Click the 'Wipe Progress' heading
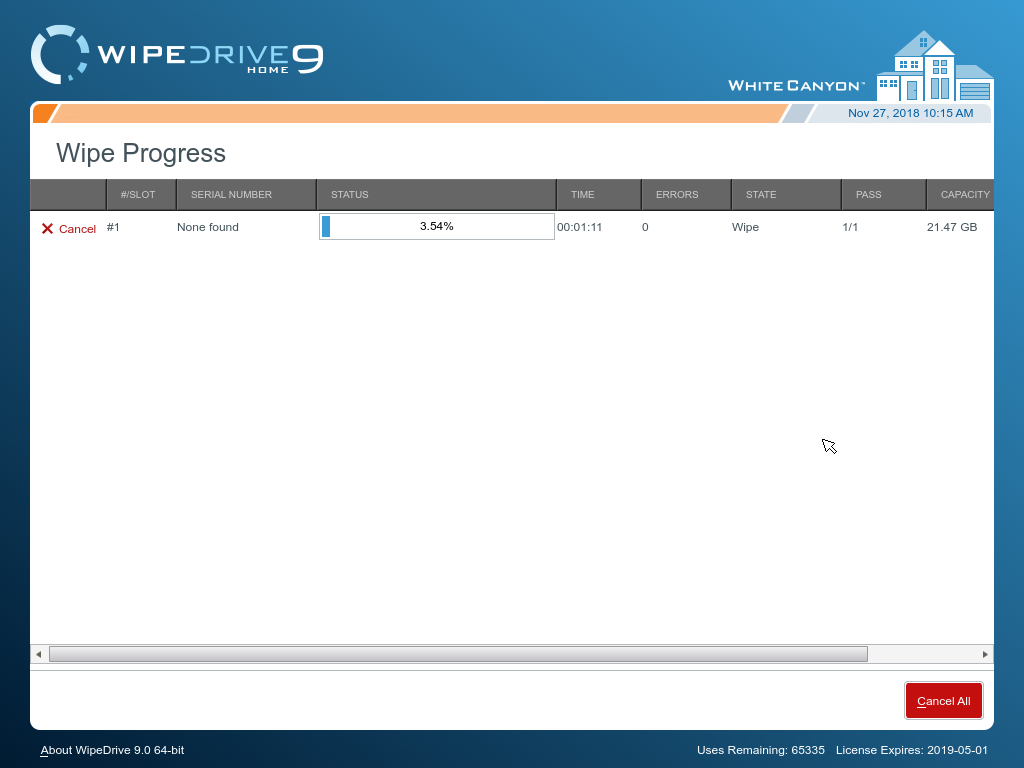 141,153
